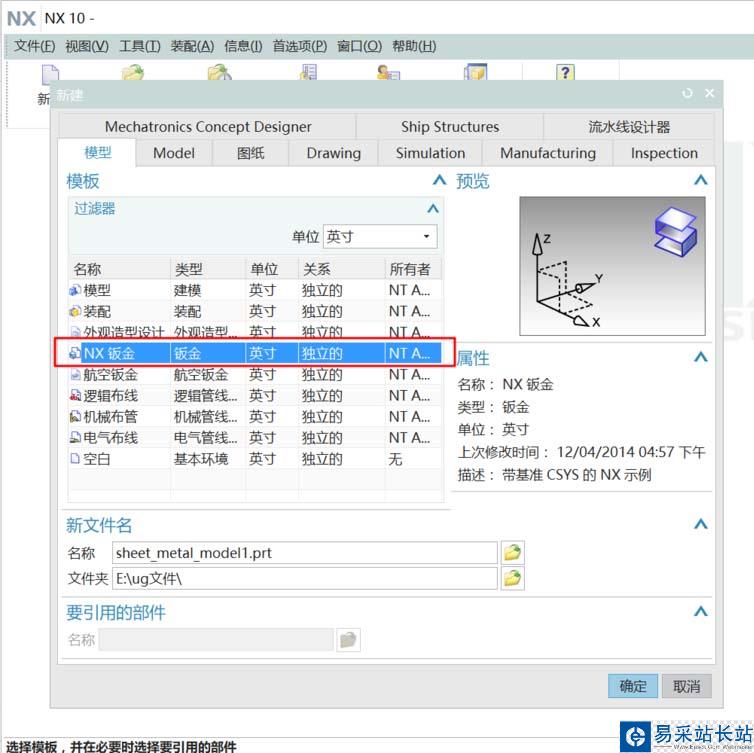
Task: Collapse the 过滤器 filter section
Action: point(433,208)
